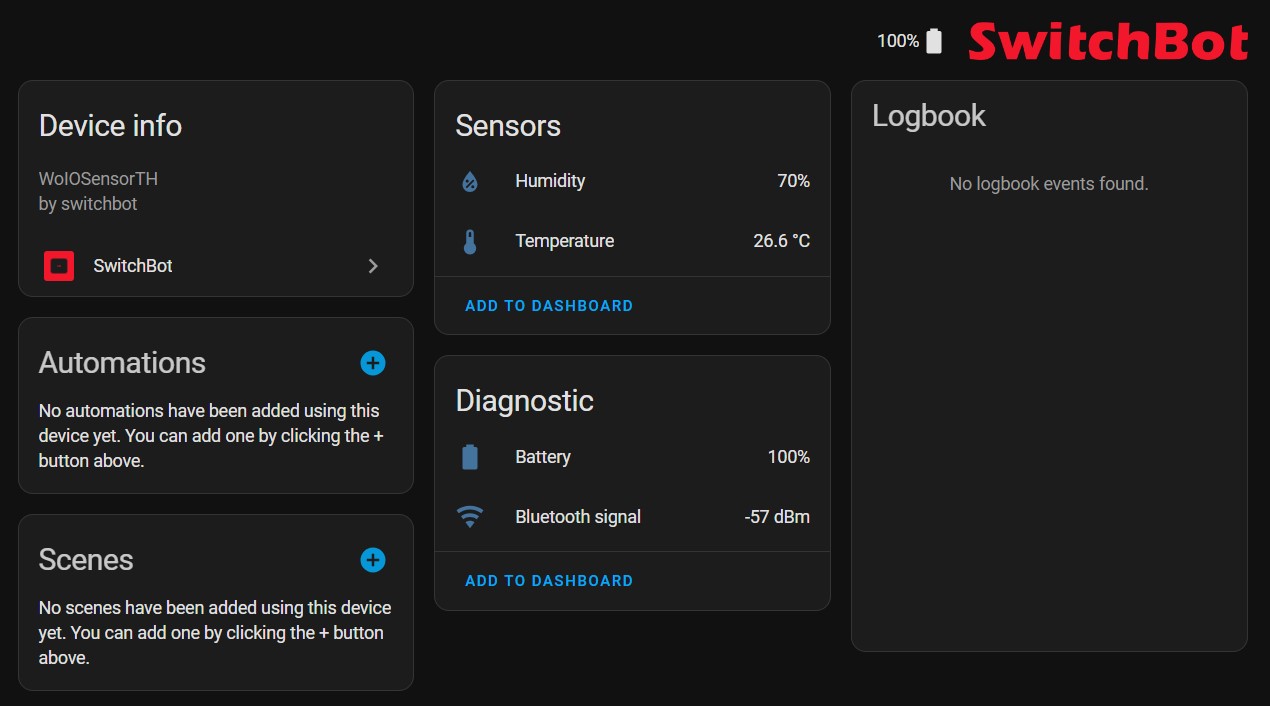Open the Bluetooth signal entity row
1270x706 pixels.
tap(632, 517)
